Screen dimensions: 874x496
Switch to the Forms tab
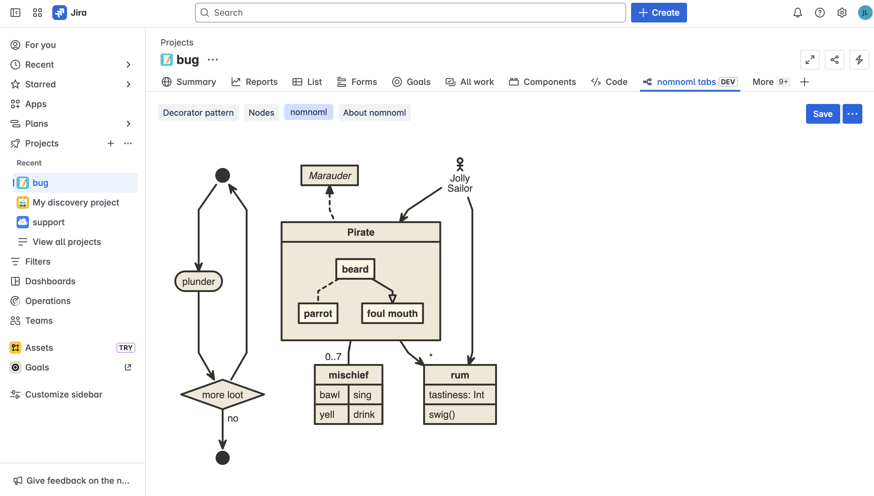point(357,82)
